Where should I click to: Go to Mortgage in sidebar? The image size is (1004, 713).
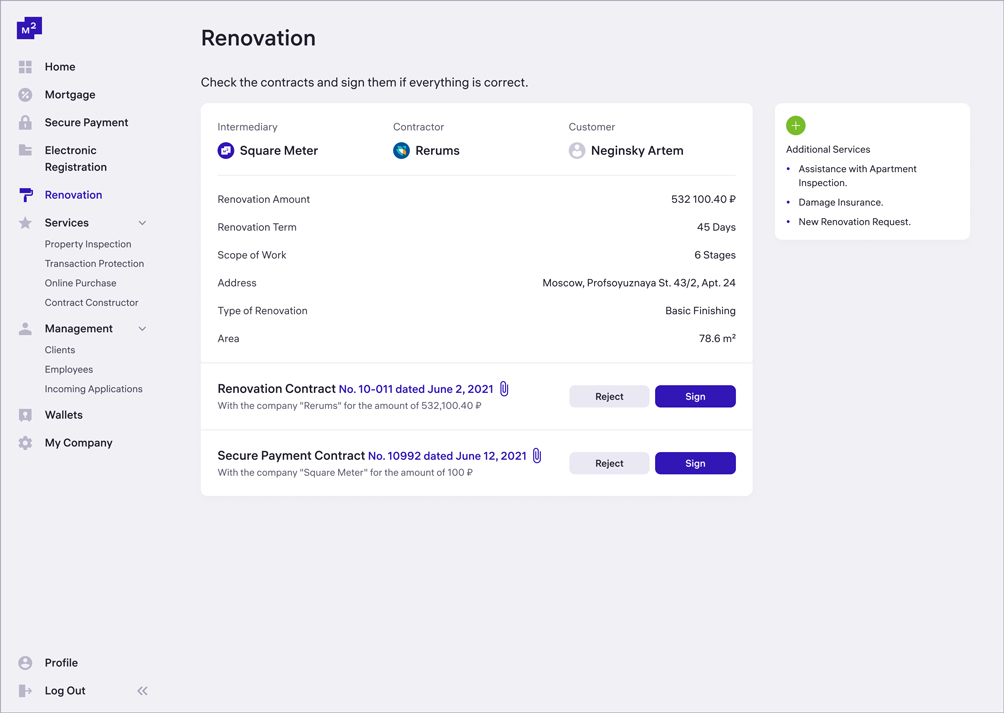coord(70,95)
